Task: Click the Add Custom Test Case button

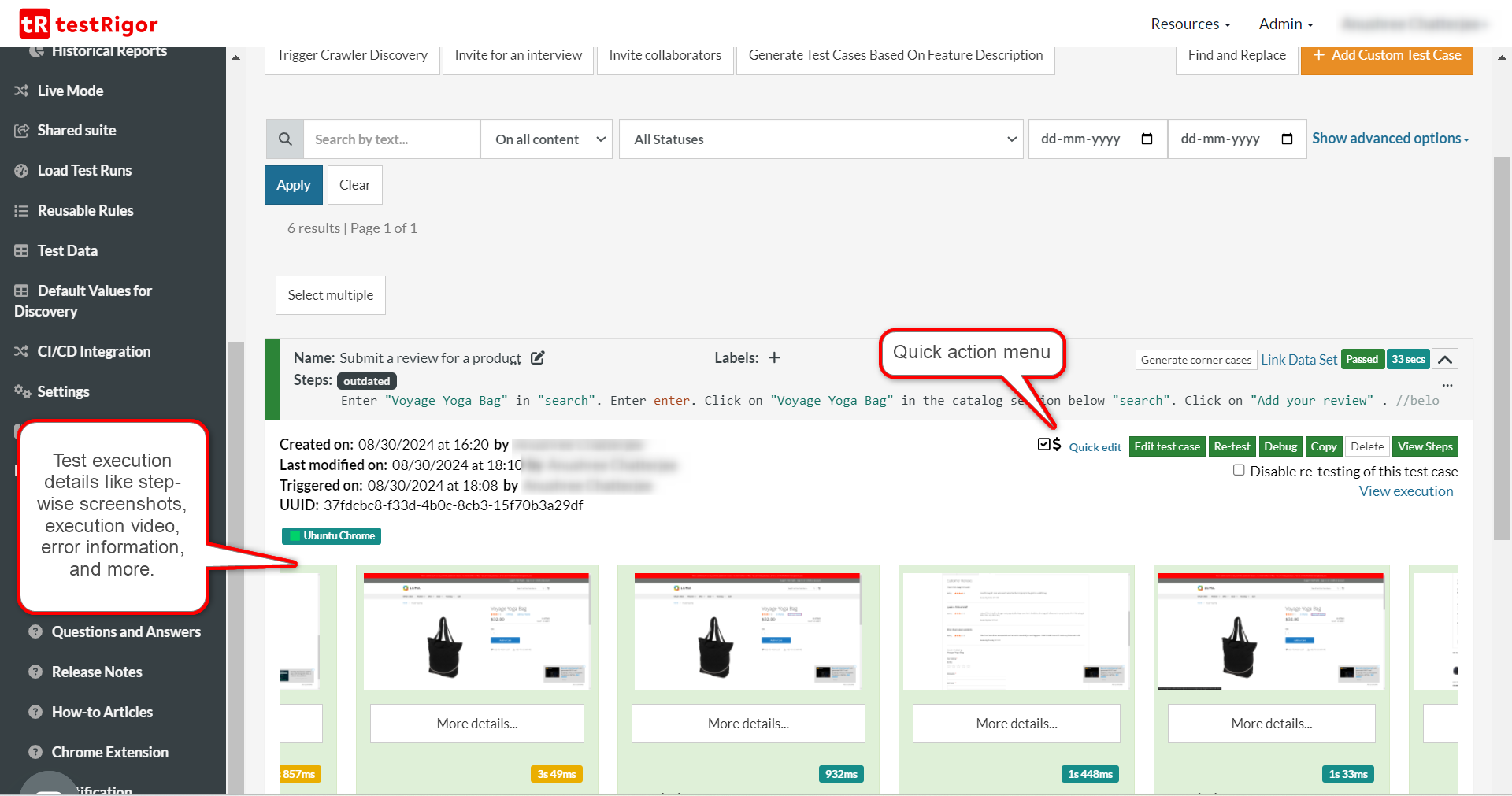Action: [x=1386, y=56]
